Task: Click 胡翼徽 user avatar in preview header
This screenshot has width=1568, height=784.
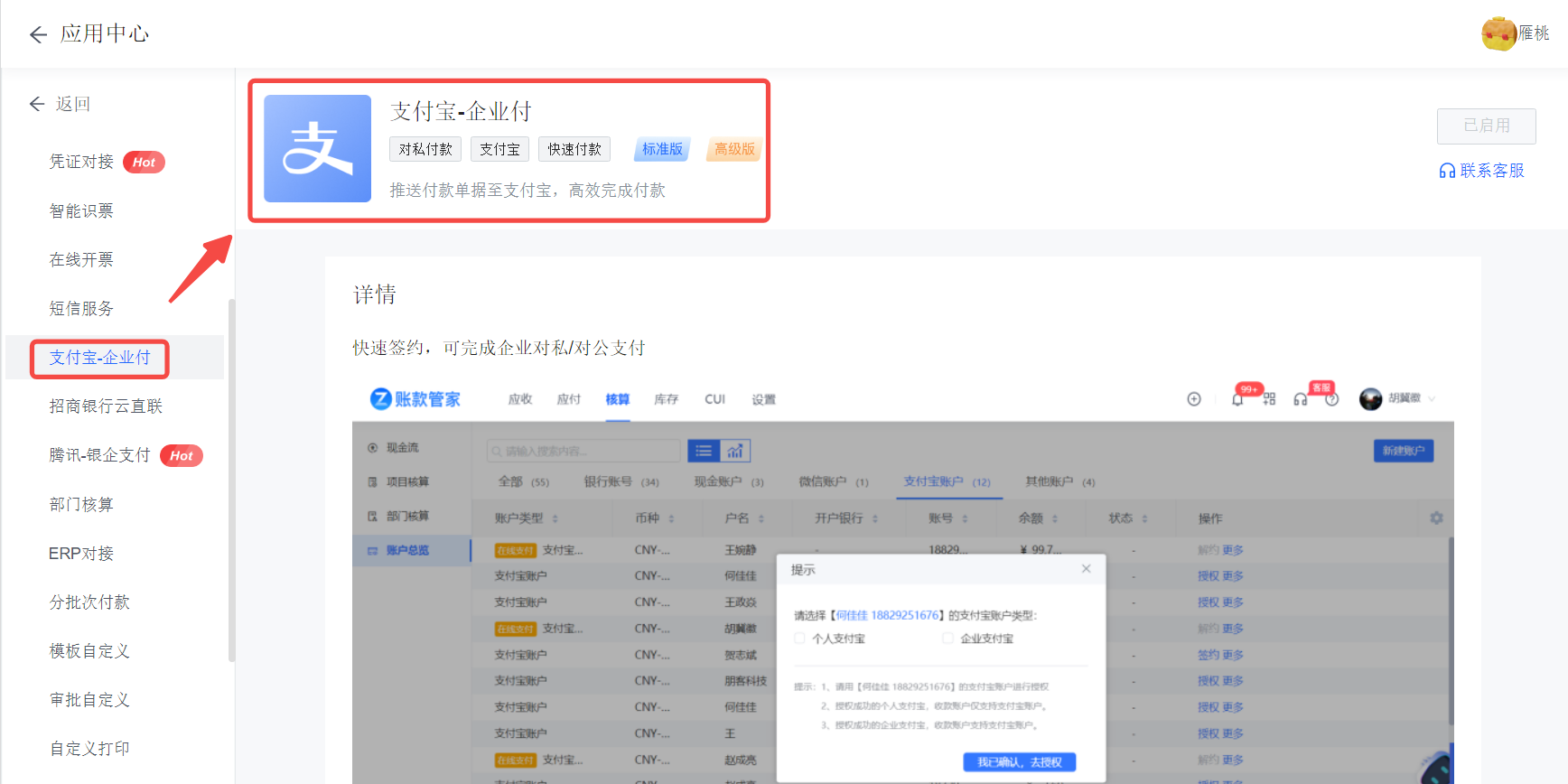Action: coord(1370,398)
